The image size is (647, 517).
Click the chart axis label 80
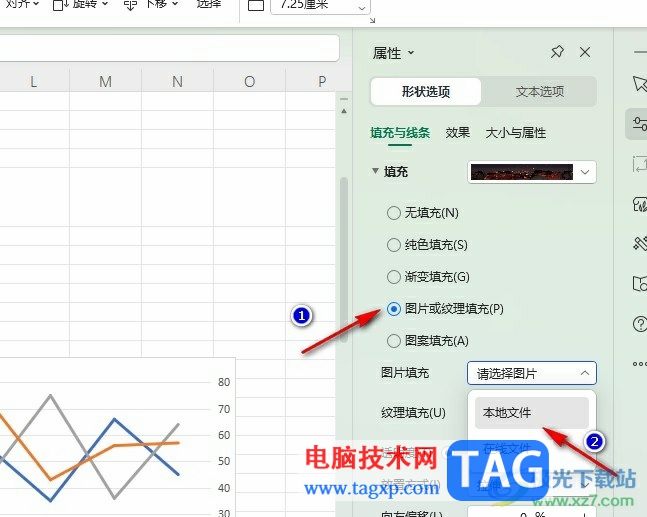(x=224, y=382)
